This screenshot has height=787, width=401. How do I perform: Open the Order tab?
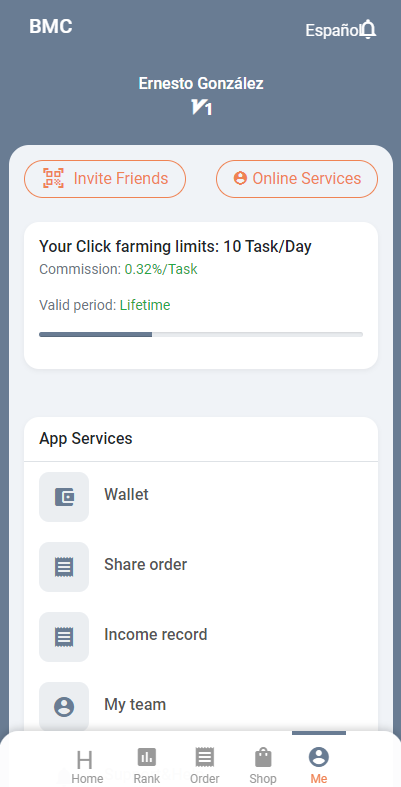point(205,765)
